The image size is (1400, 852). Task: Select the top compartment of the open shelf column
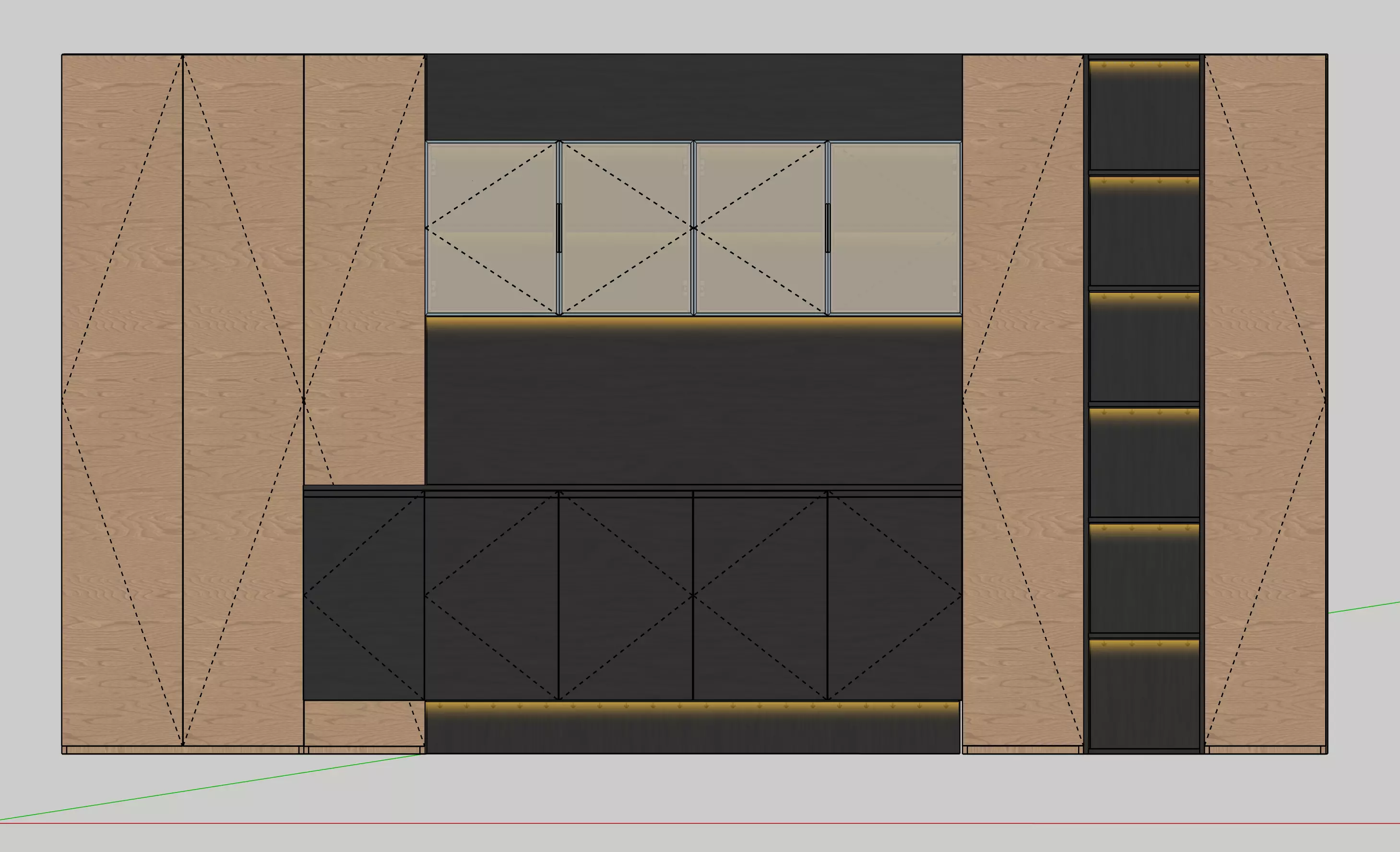coord(1144,115)
